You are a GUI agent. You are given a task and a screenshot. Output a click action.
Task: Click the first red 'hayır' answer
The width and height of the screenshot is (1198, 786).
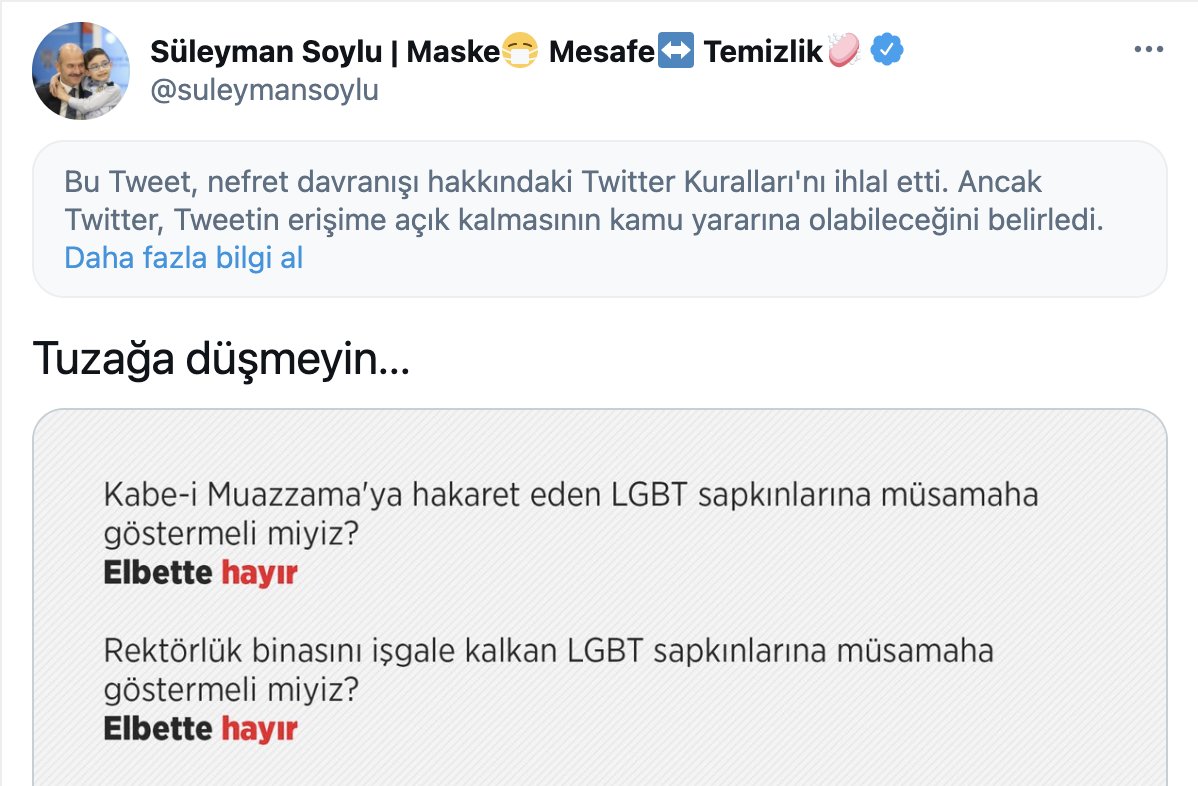[259, 573]
